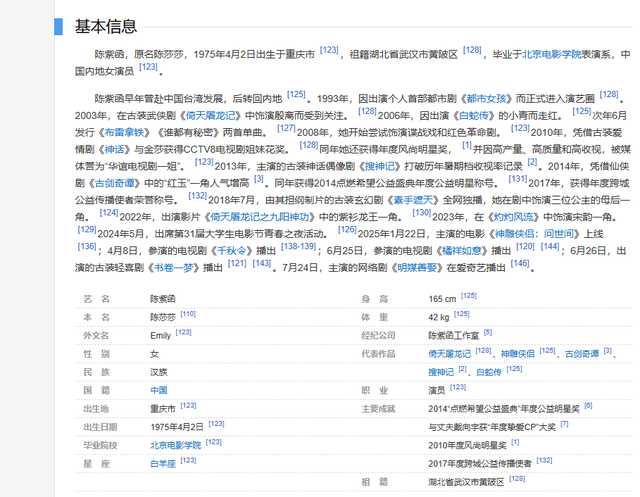This screenshot has width=640, height=497.
Task: Open citation [5] next to 陈紫函工作室
Action: click(487, 333)
